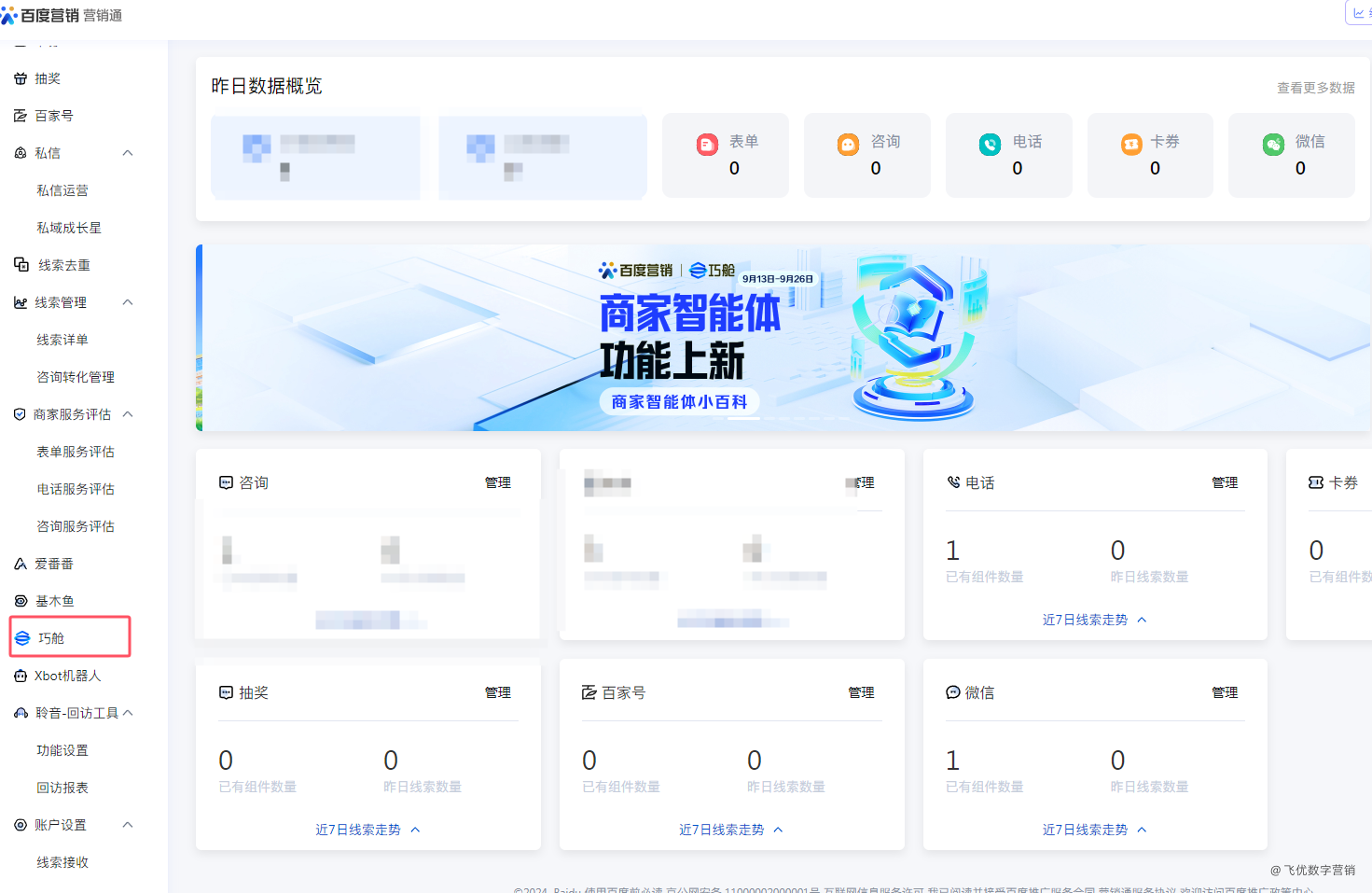
Task: Click 已有组件数量 in the 电话 card
Action: (985, 577)
